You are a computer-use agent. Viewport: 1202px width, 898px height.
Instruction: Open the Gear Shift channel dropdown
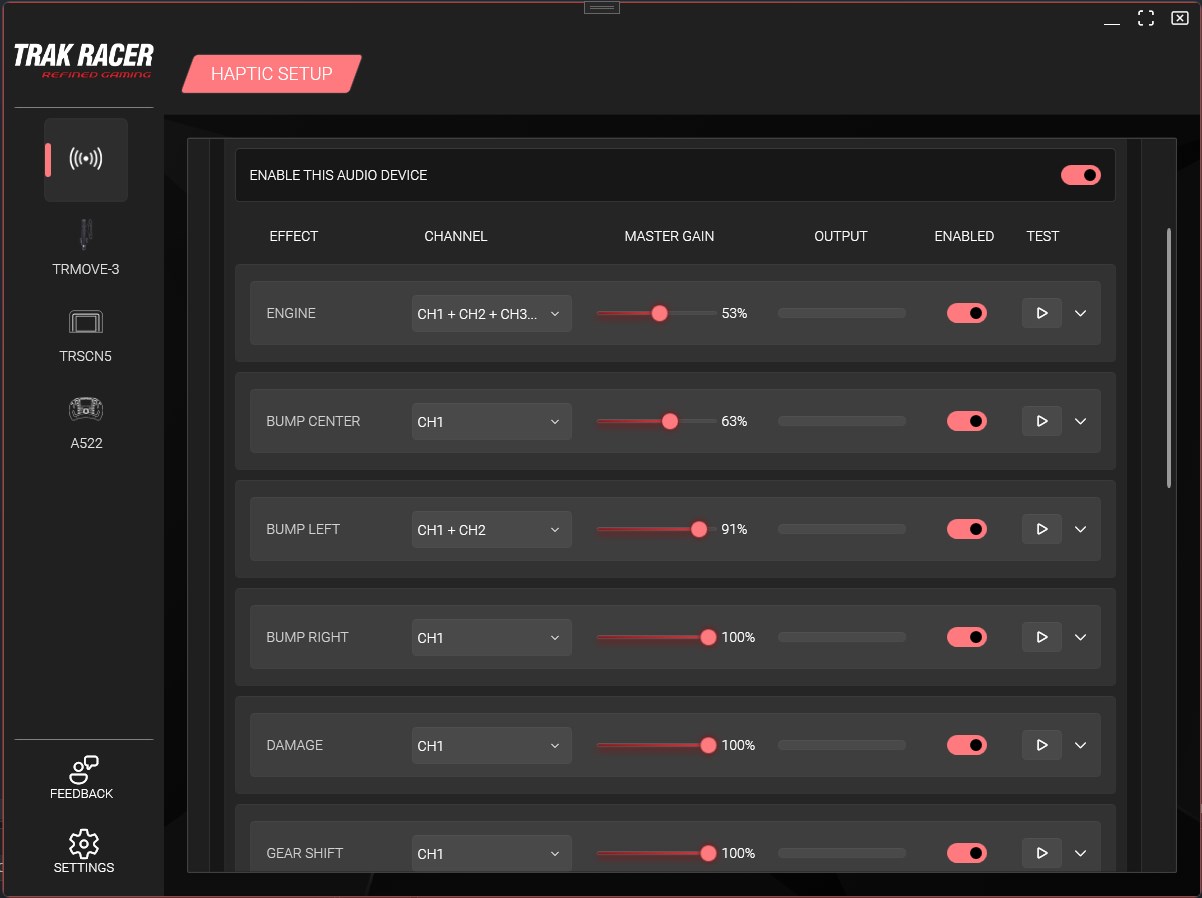tap(492, 853)
